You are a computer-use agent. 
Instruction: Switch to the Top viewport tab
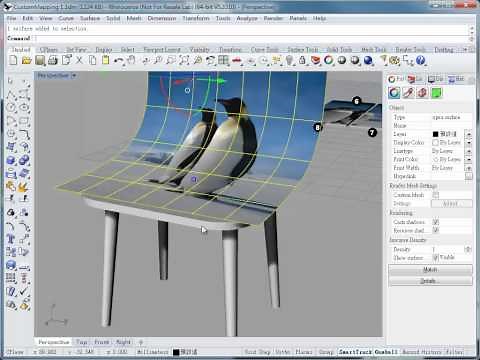coord(81,342)
